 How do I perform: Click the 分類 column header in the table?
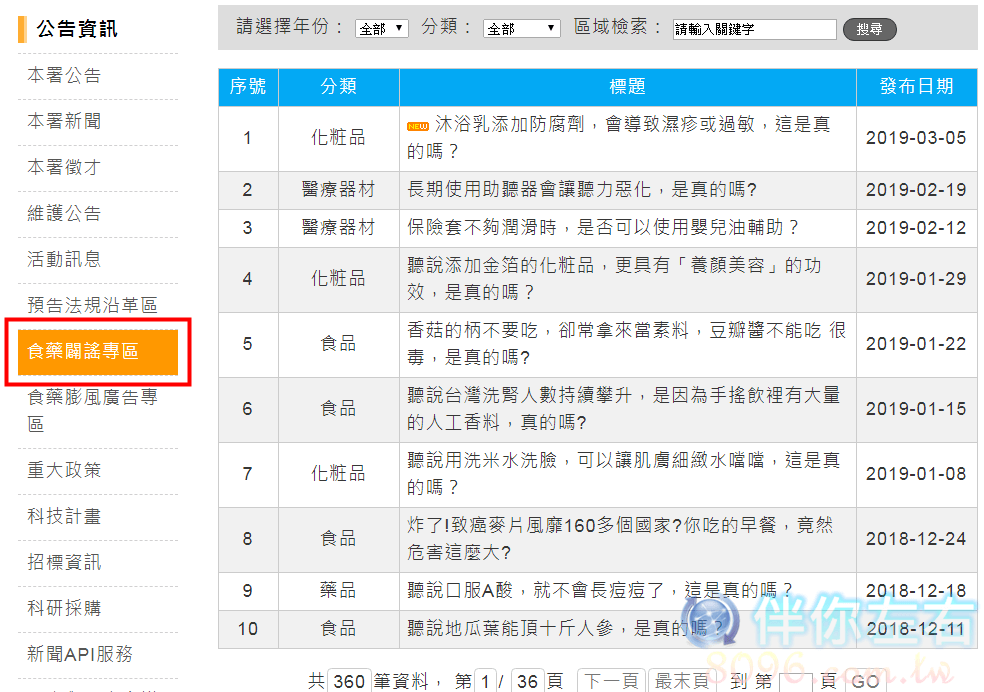[x=339, y=87]
